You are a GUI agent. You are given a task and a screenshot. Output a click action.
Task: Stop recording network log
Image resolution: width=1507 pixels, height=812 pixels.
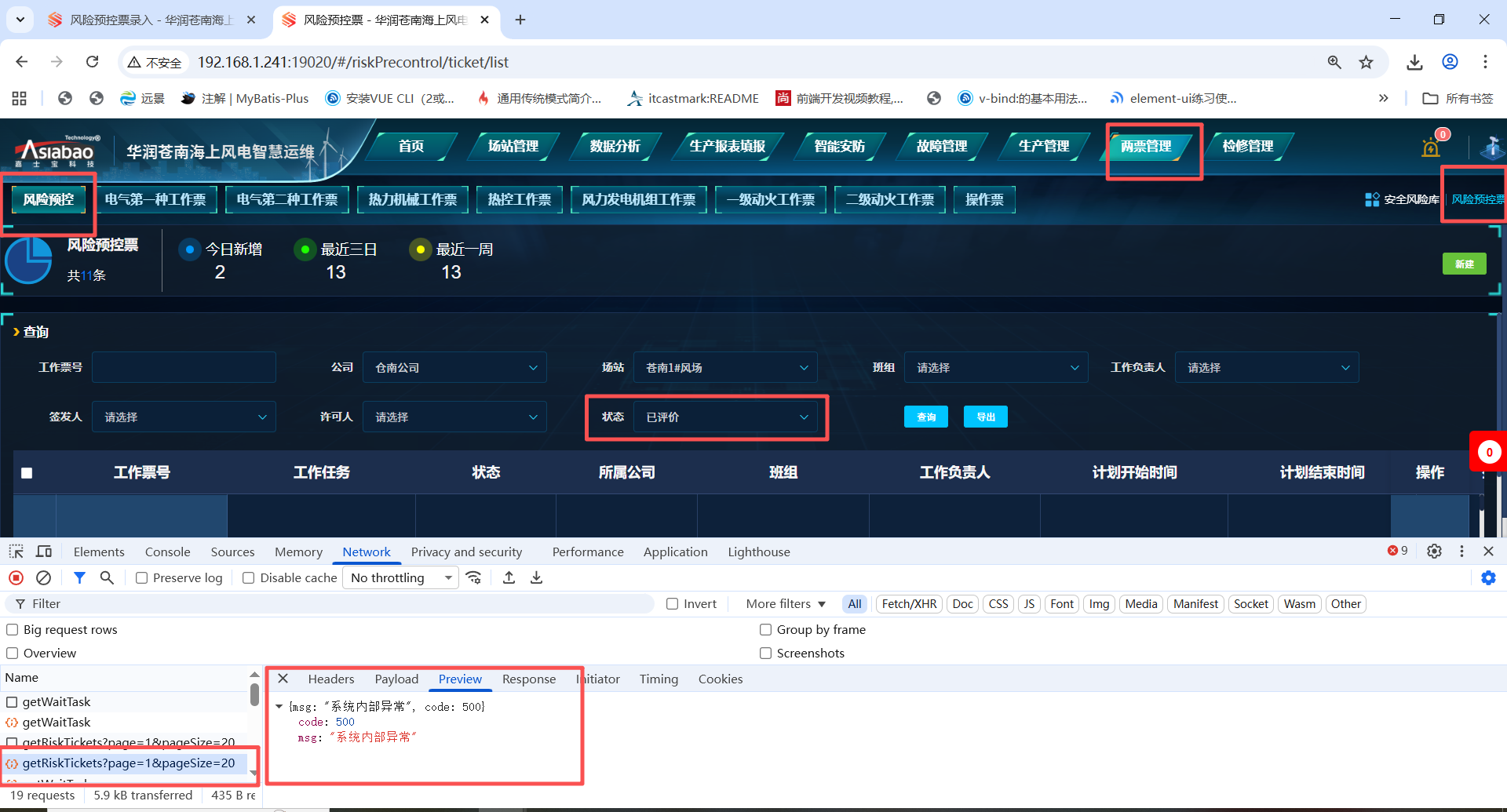(16, 578)
